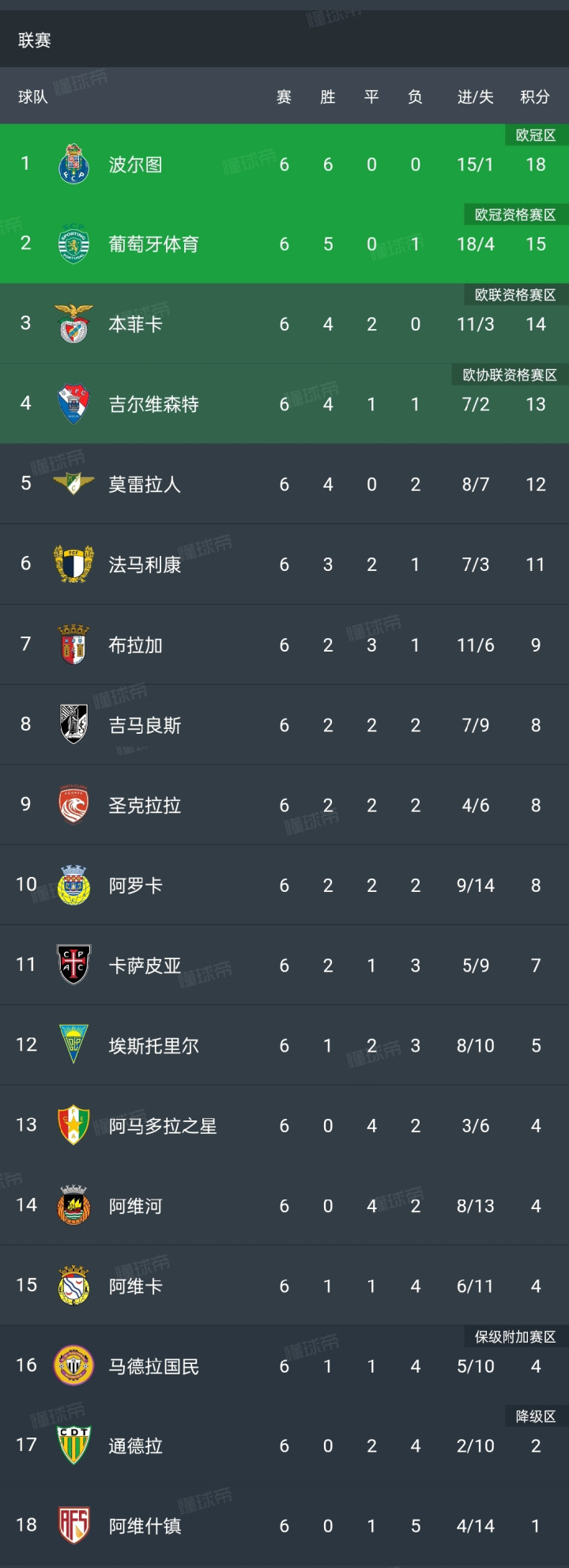The image size is (569, 1568).
Task: Click the 欧冠资格赛区 zone label
Action: [x=514, y=214]
